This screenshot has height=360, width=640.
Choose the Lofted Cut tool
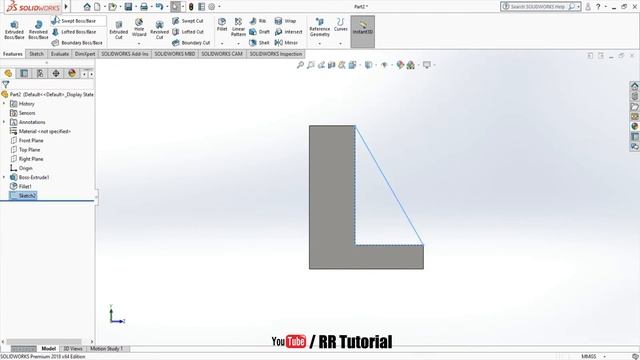point(188,32)
